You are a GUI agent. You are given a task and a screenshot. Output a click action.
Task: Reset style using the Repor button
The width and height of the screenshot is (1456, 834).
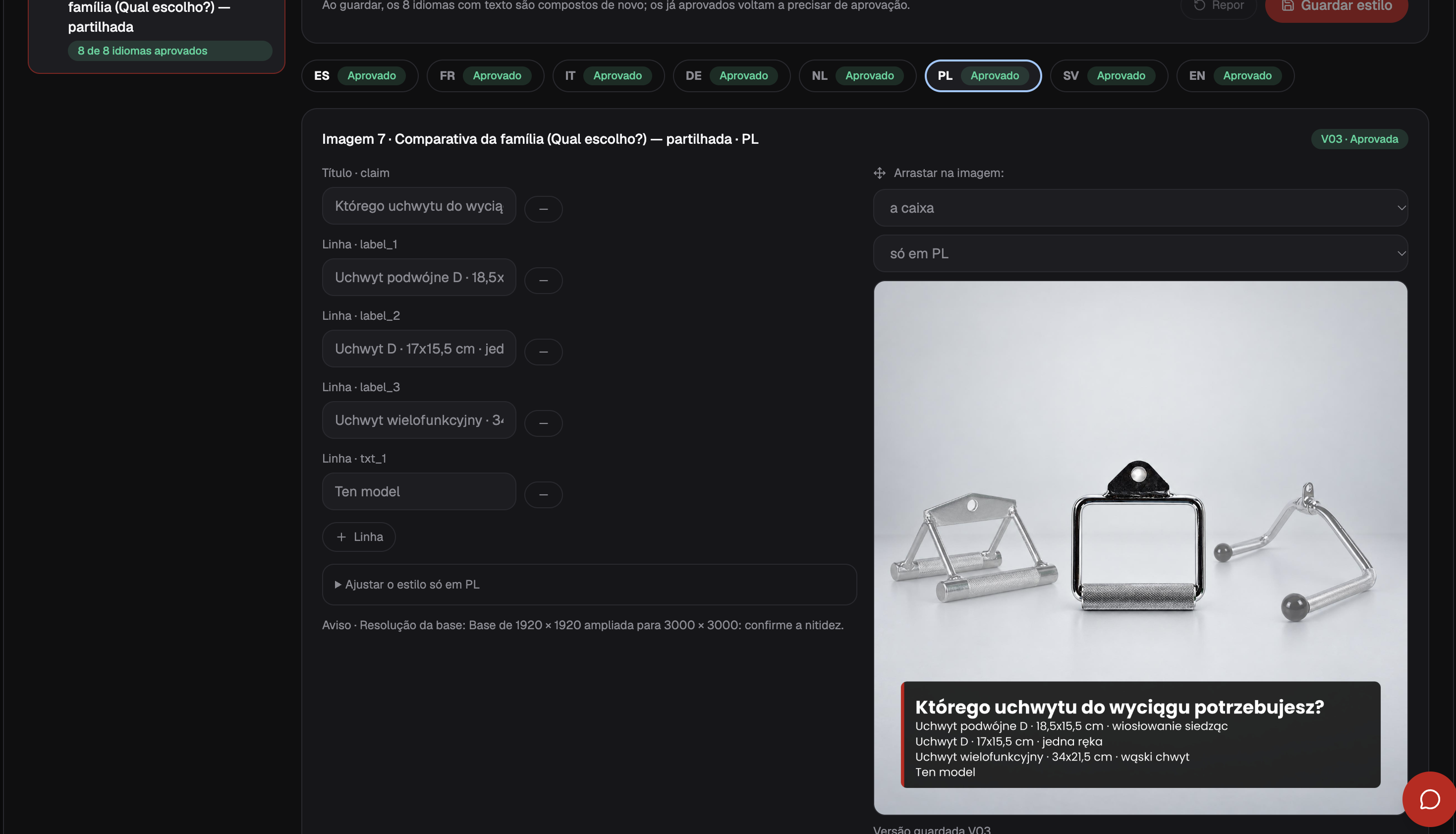point(1219,6)
